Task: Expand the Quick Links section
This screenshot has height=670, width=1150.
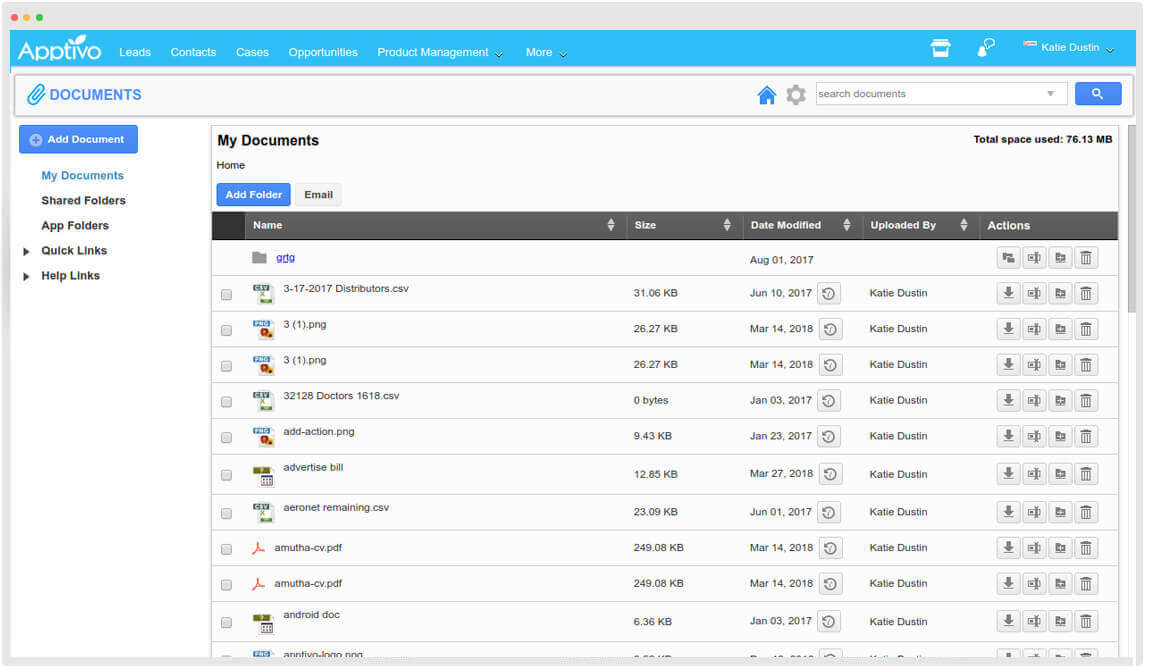Action: click(x=27, y=251)
